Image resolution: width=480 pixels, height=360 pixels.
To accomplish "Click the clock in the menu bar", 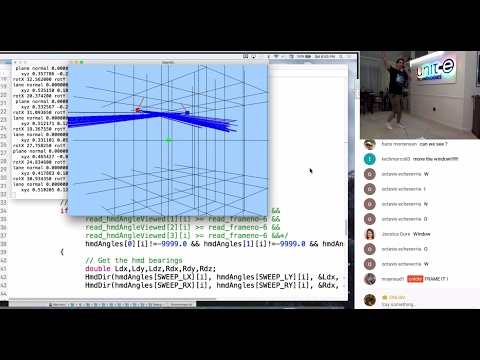I will coord(325,57).
